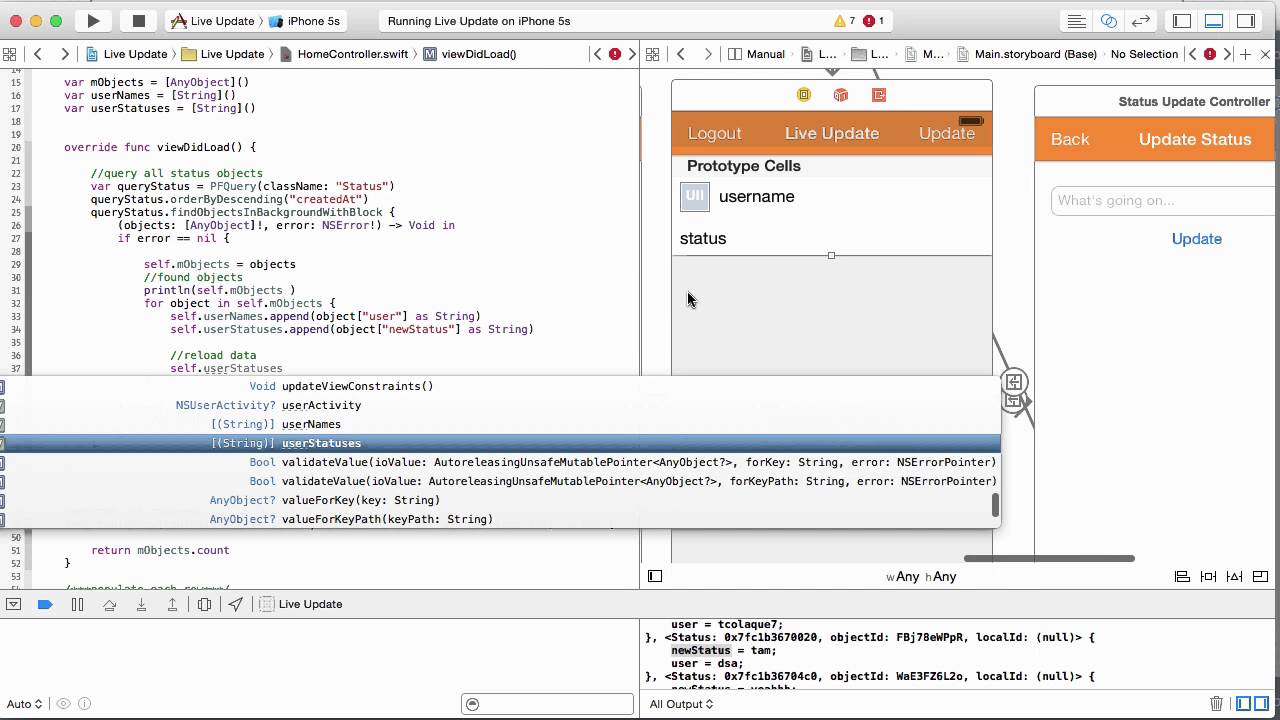Screen dimensions: 1280x720
Task: Switch to the Assistant editor icon
Action: (1109, 20)
